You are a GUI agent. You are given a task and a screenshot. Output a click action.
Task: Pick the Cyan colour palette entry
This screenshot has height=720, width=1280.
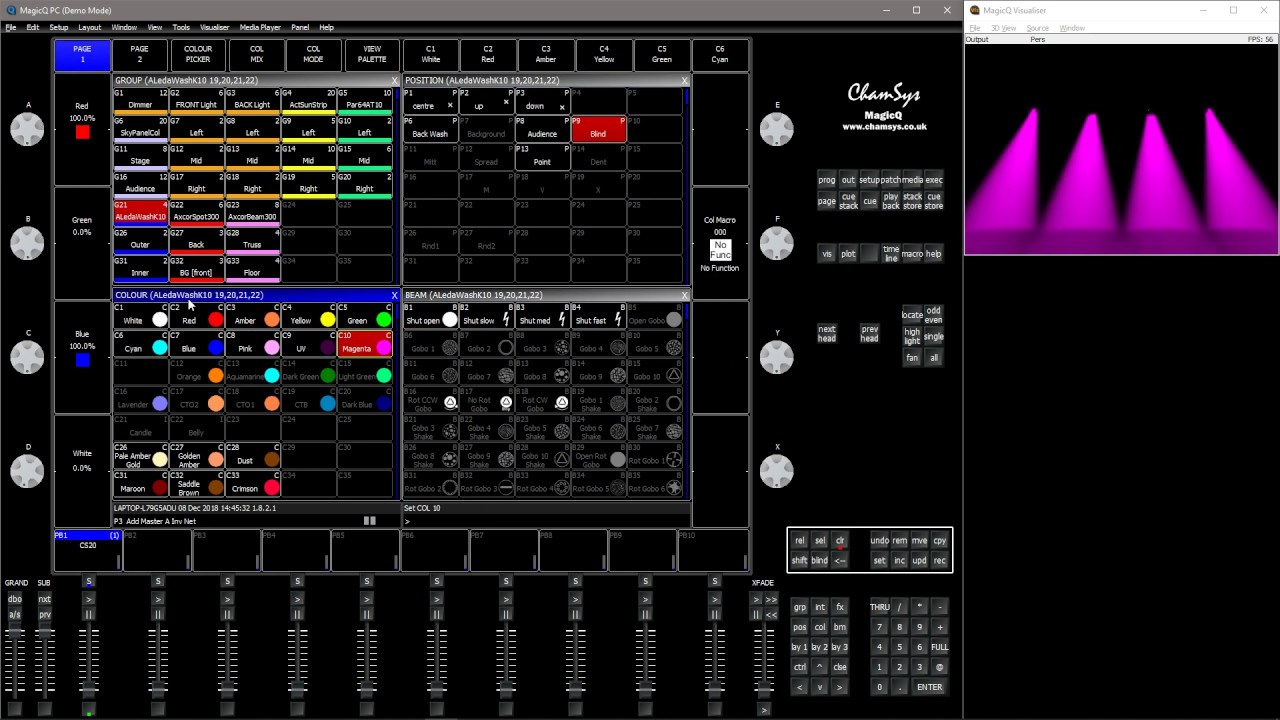pyautogui.click(x=141, y=343)
